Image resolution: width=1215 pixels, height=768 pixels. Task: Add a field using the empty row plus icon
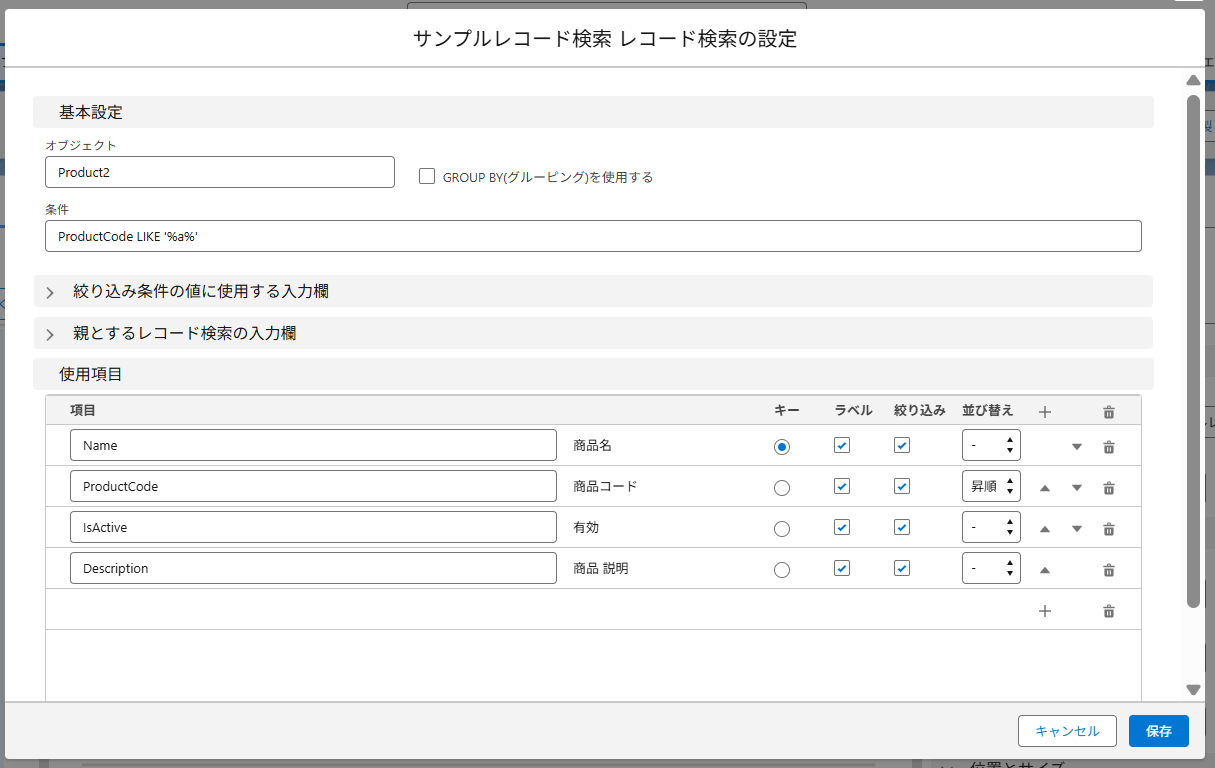(x=1045, y=610)
